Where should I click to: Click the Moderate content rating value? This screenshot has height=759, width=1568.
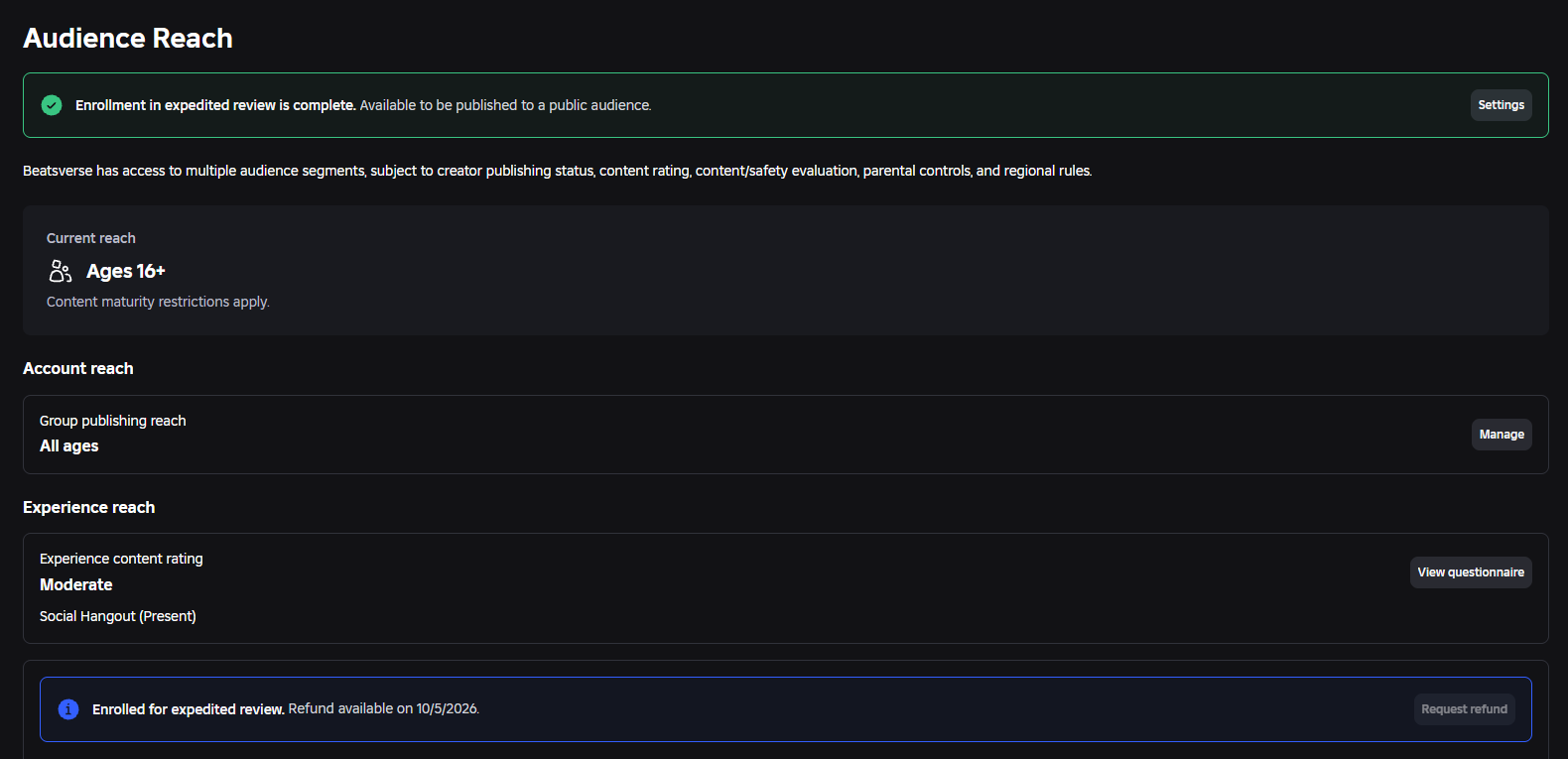pos(76,584)
